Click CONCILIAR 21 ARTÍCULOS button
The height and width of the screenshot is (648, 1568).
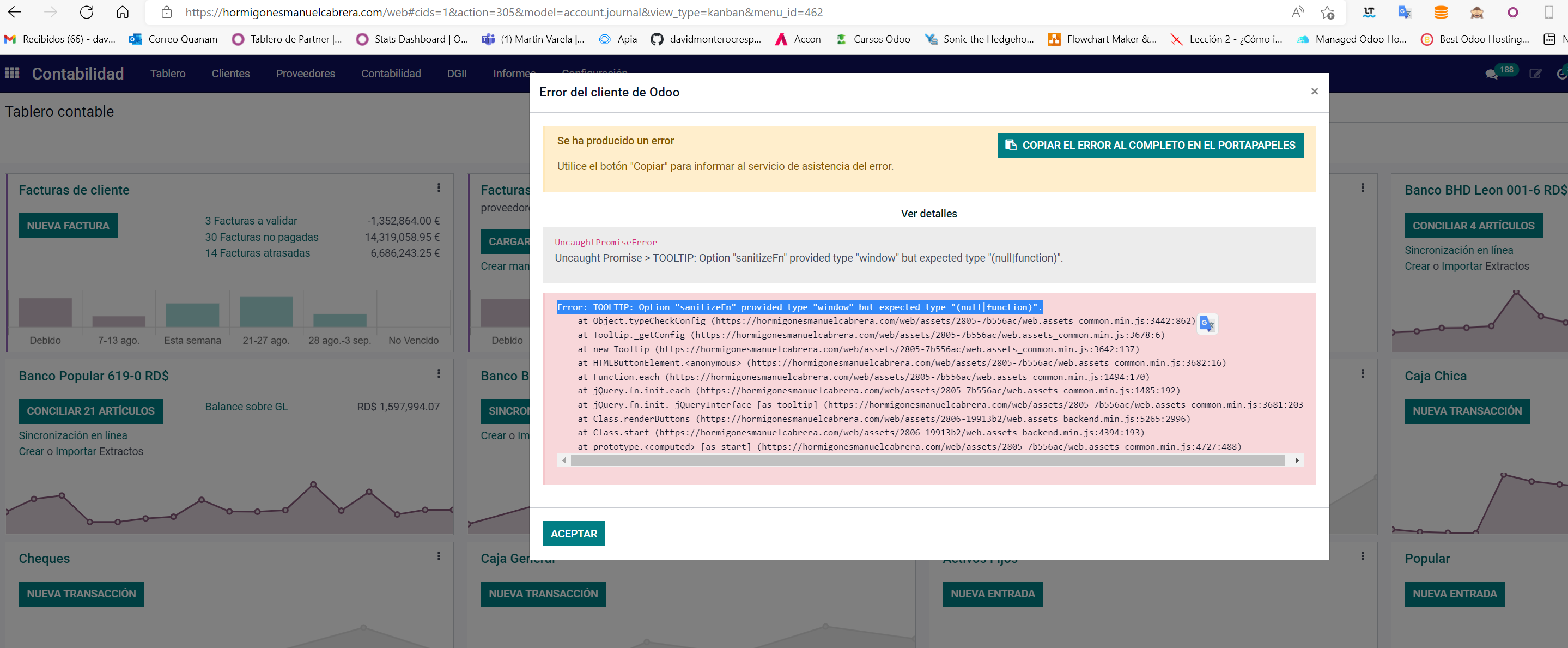point(90,411)
